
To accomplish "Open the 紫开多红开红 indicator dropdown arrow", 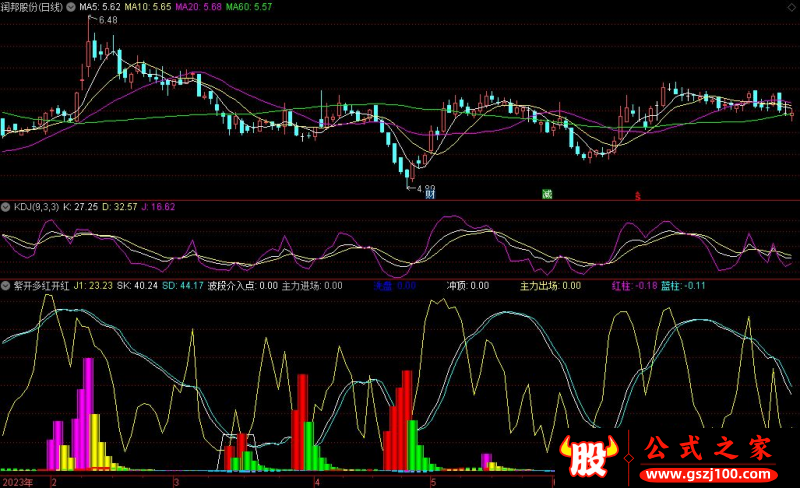I will (x=6, y=286).
